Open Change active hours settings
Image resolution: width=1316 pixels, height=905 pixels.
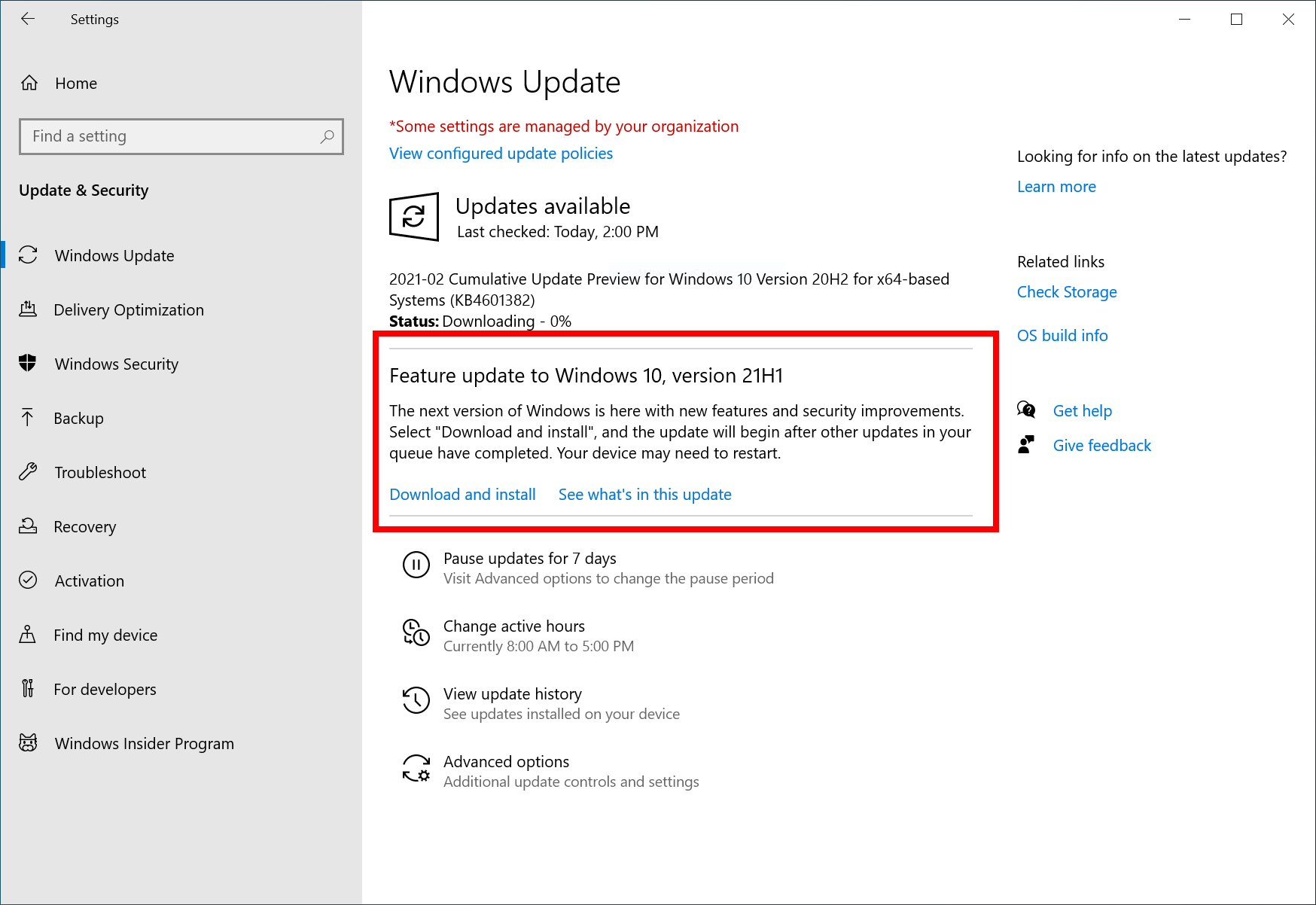click(x=514, y=626)
